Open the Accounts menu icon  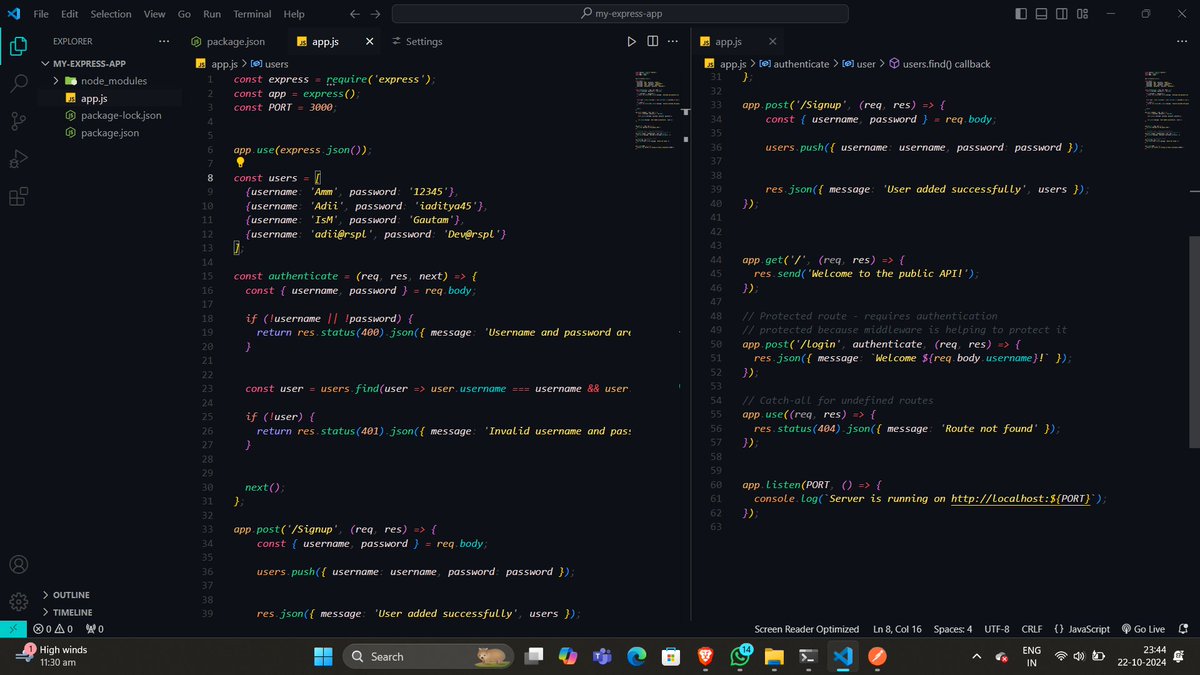18,565
